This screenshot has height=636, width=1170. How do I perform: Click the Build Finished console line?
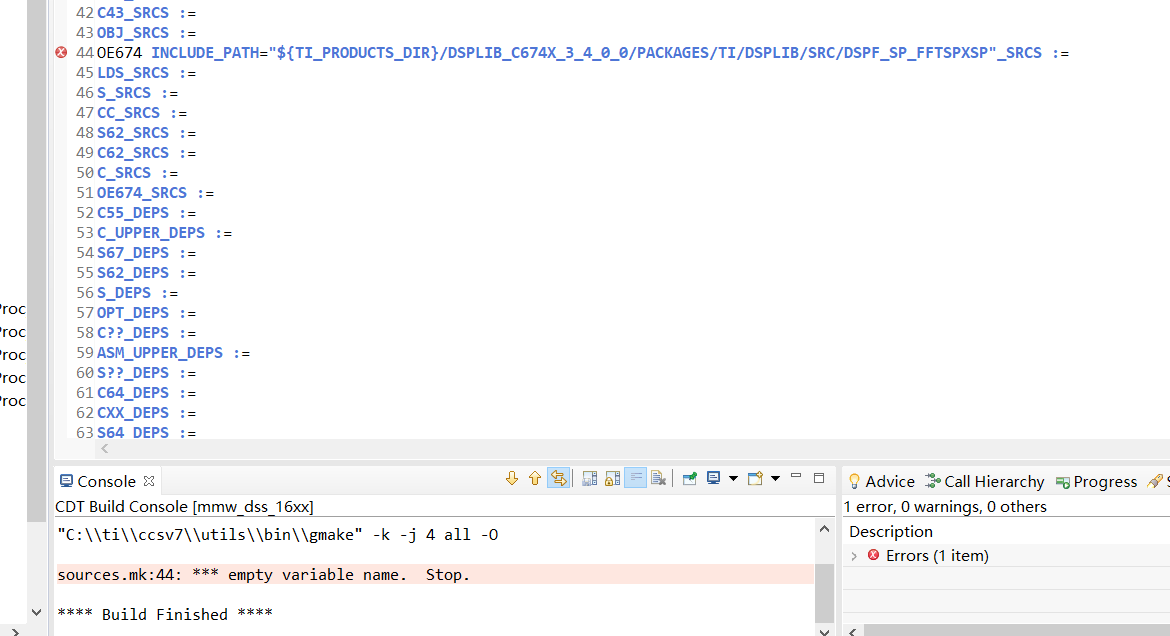(x=165, y=614)
